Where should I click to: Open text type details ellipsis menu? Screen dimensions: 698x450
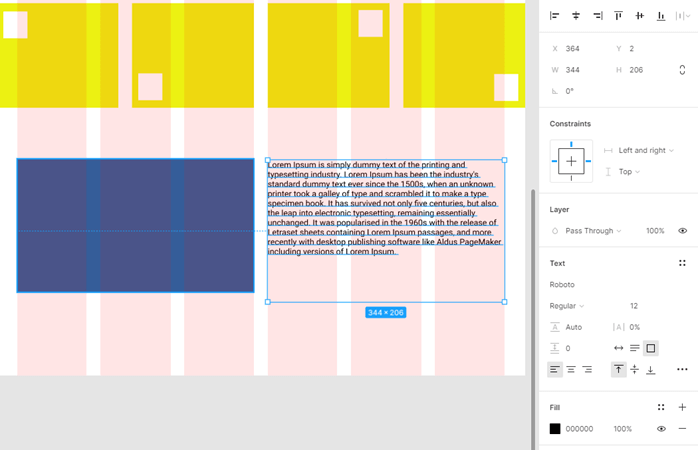(682, 369)
